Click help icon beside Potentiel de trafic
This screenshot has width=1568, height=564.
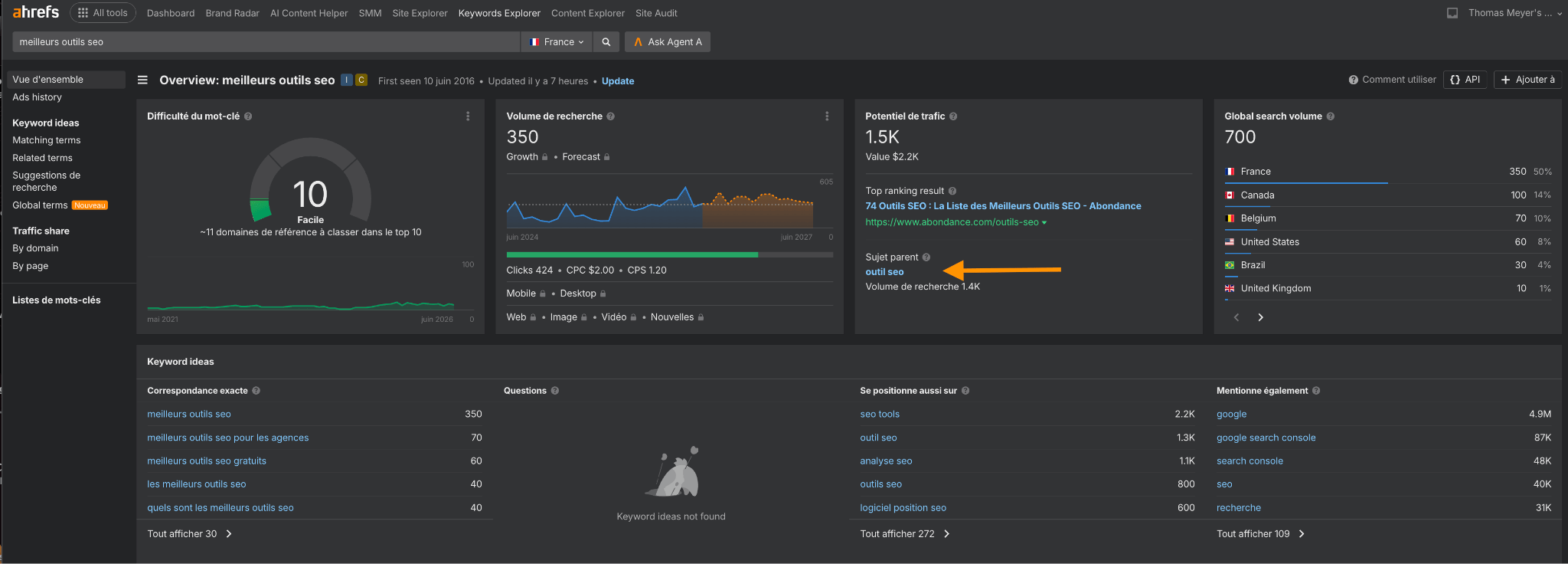953,116
